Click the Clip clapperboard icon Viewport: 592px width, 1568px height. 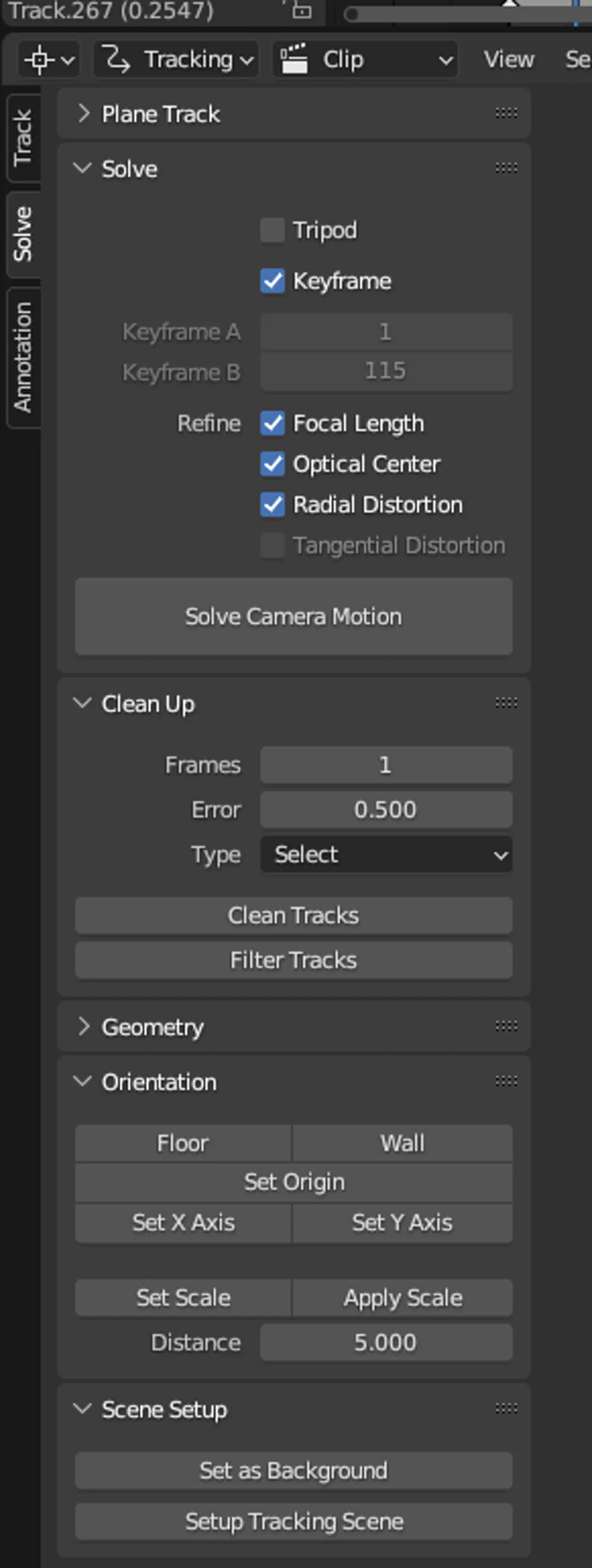click(x=294, y=59)
